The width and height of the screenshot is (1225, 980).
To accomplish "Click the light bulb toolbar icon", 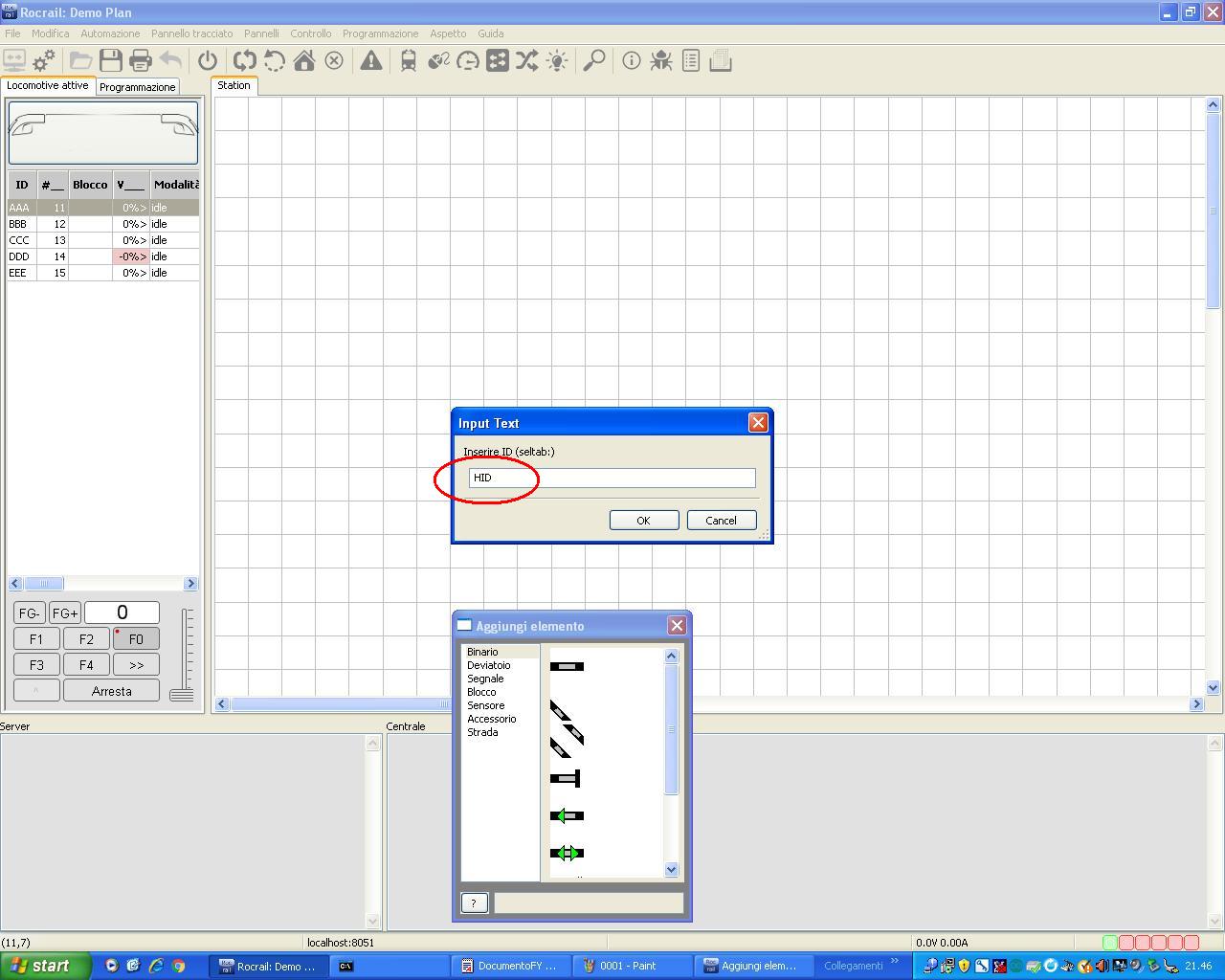I will coord(557,61).
